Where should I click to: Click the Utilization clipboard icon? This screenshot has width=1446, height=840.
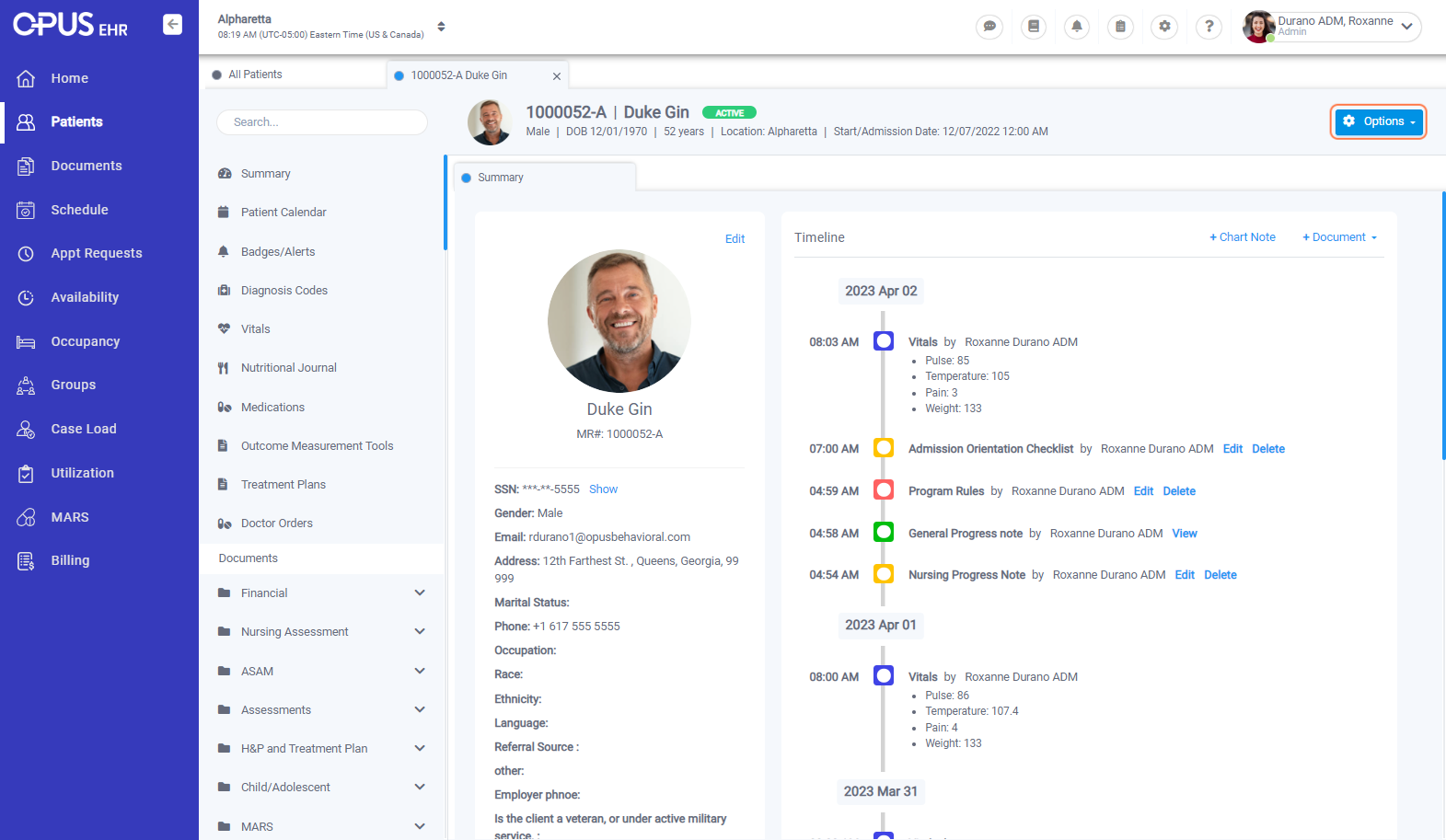click(26, 473)
